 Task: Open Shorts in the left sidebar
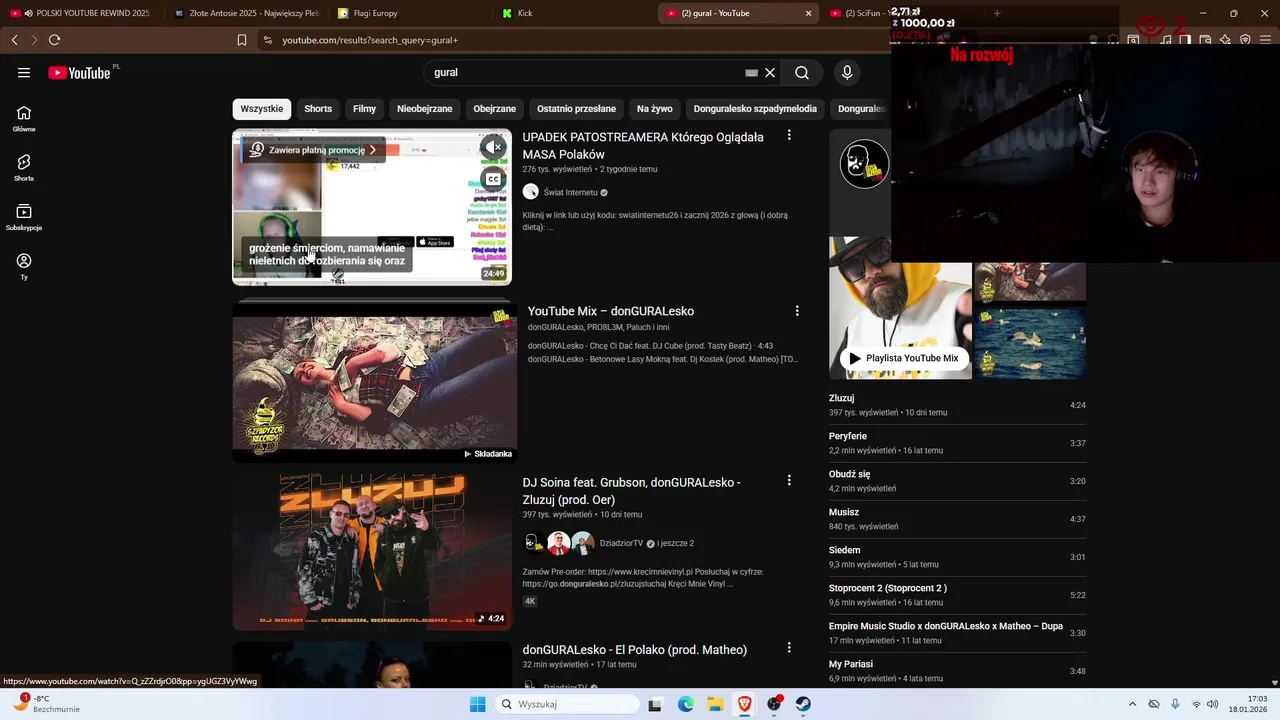point(24,168)
